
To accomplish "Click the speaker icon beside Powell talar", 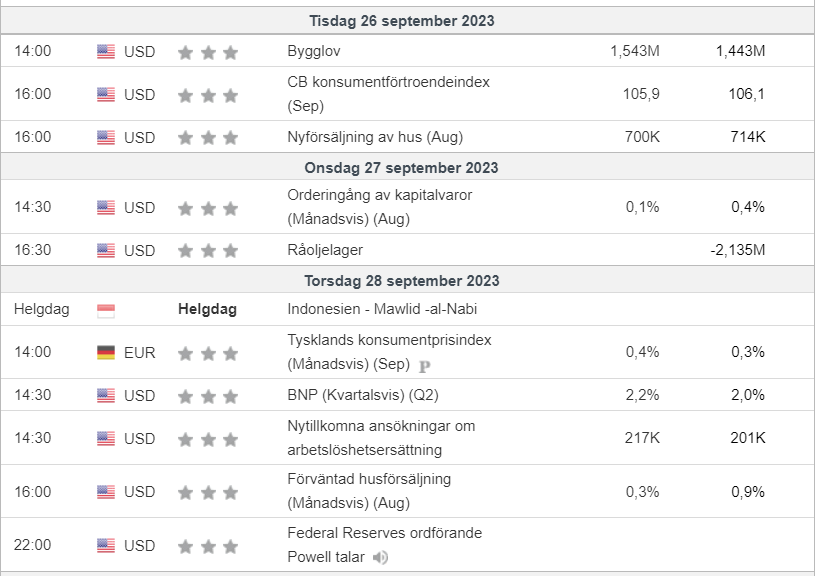I will click(x=380, y=558).
